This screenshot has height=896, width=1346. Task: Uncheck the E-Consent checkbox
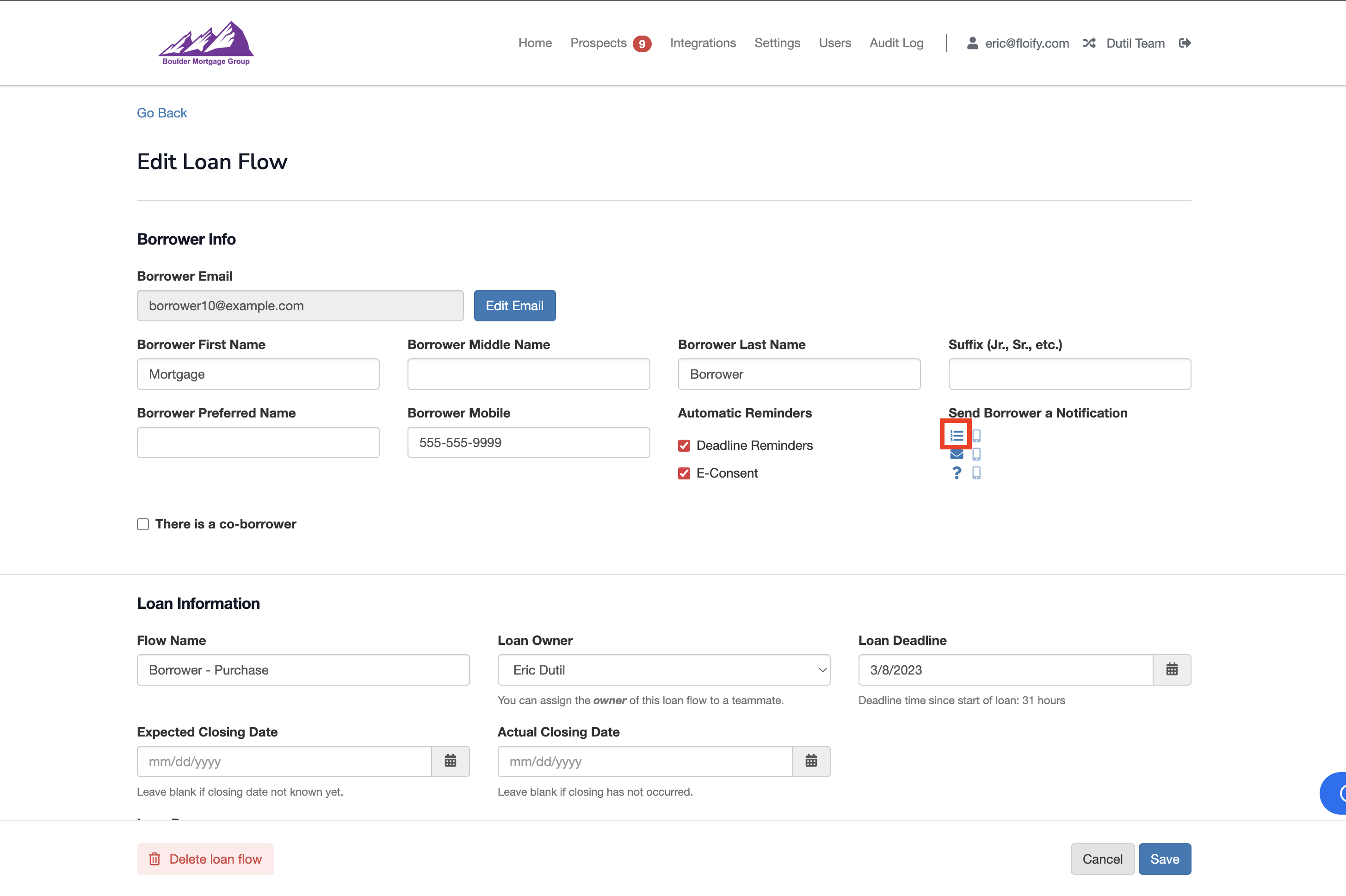(x=684, y=473)
